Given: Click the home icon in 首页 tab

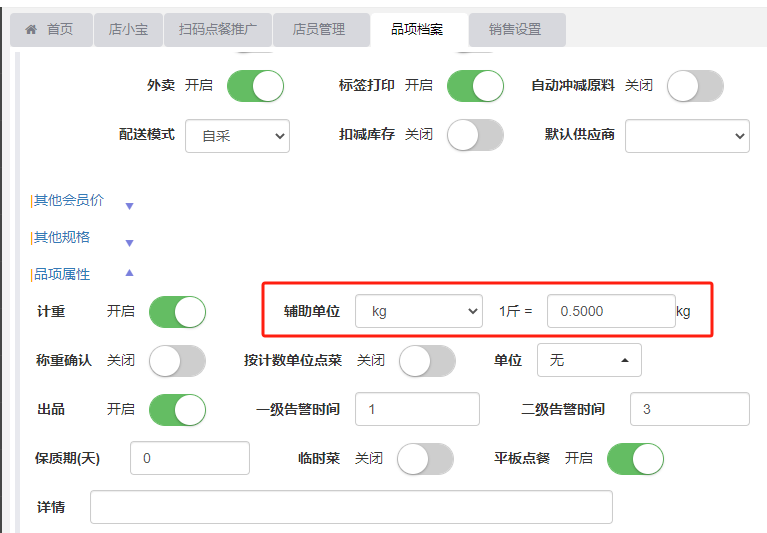Looking at the screenshot, I should pyautogui.click(x=31, y=30).
